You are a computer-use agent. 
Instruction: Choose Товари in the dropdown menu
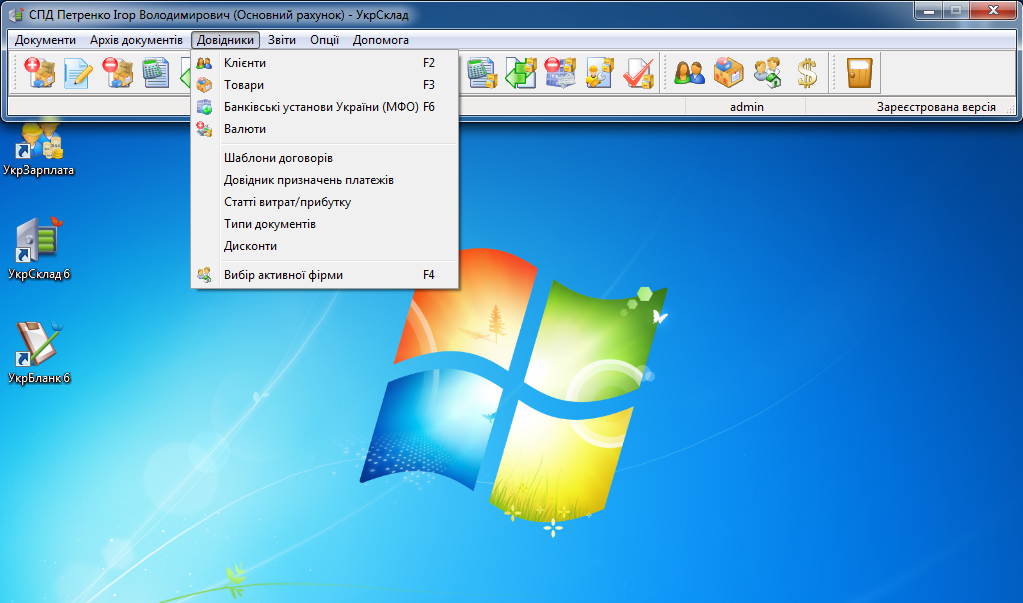(x=243, y=85)
